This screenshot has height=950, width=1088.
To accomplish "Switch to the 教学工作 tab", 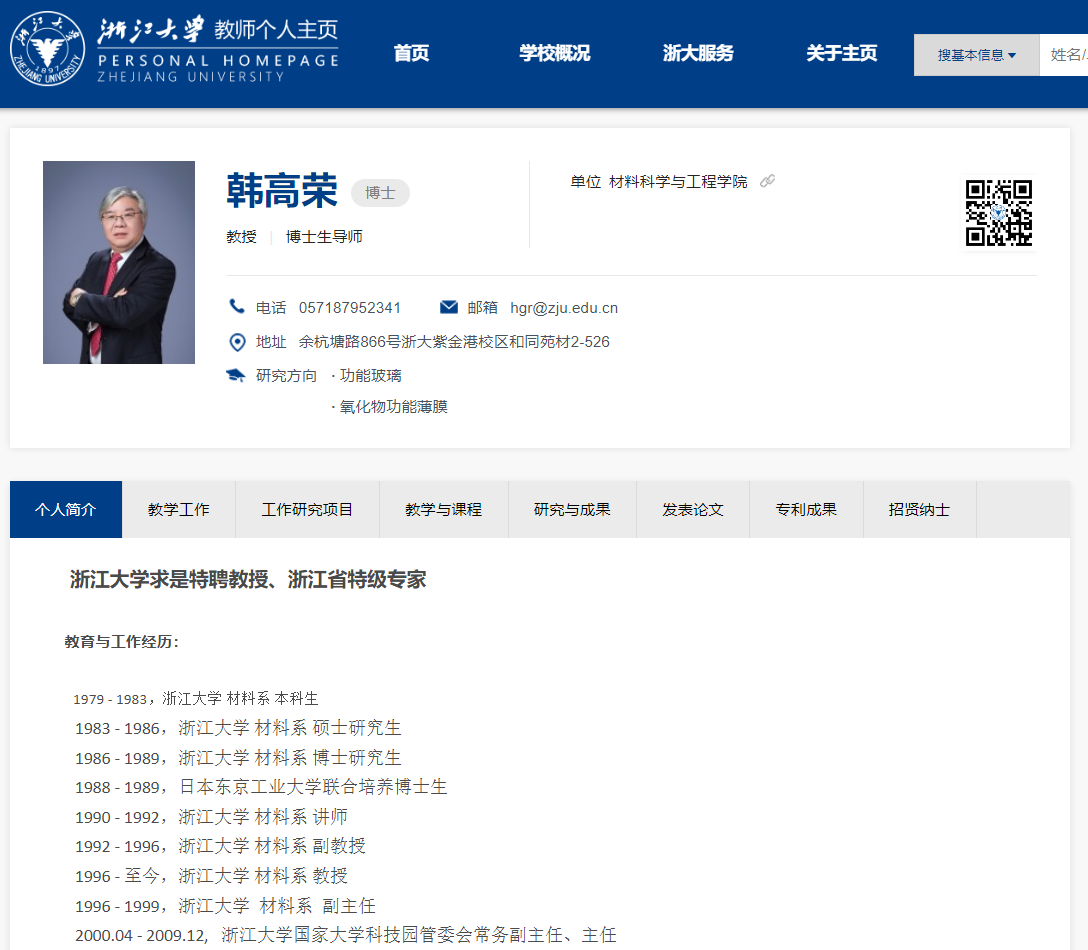I will tap(179, 509).
